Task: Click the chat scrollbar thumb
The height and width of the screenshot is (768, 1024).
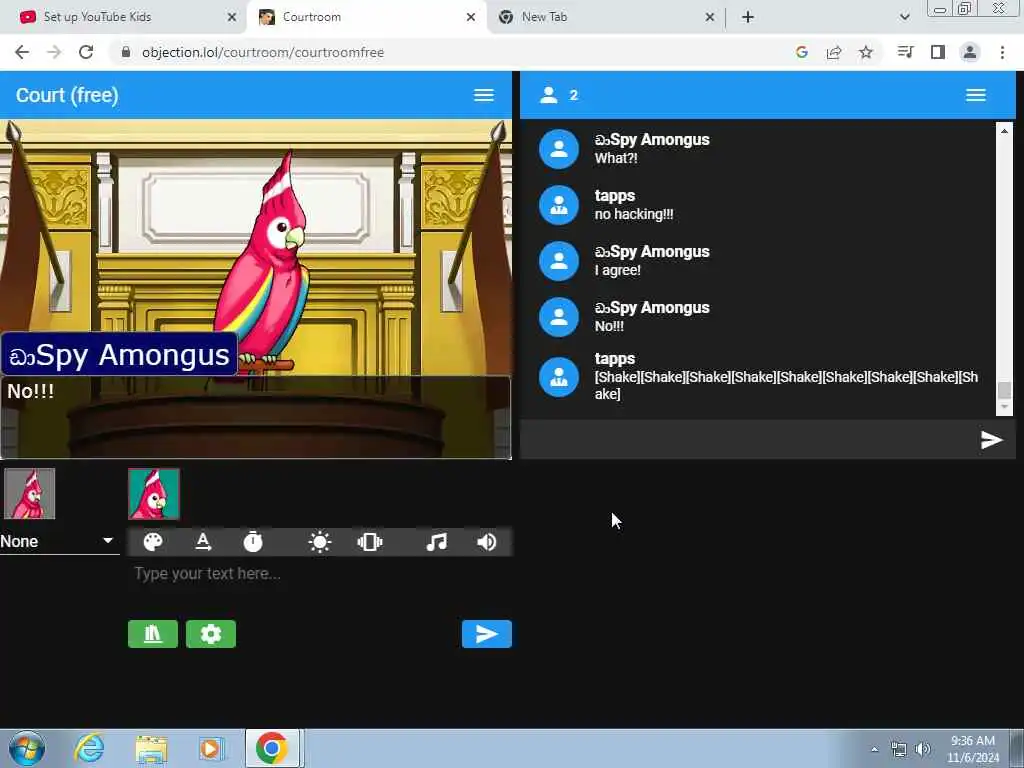Action: pyautogui.click(x=1004, y=390)
